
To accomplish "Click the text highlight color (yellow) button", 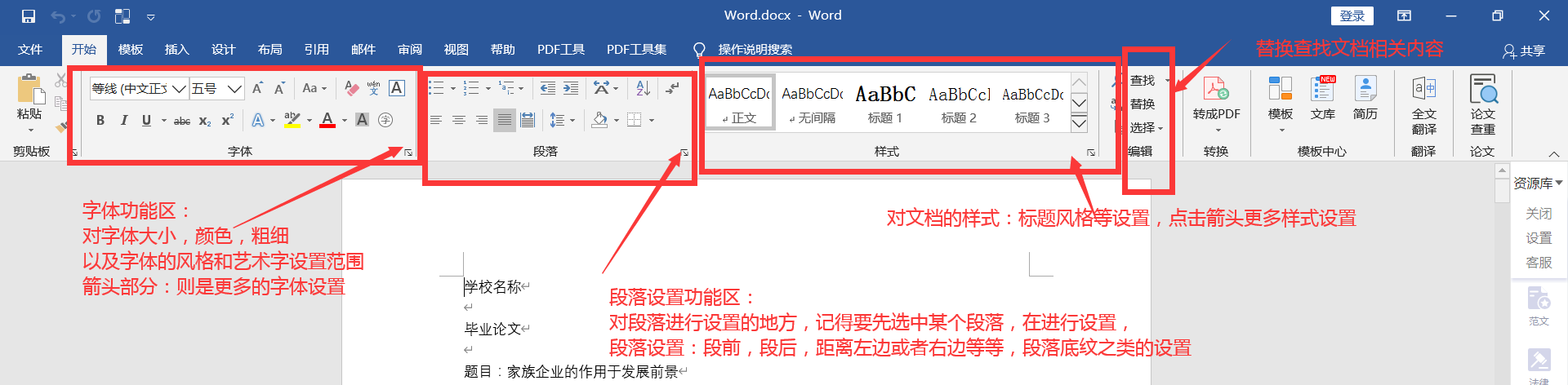I will pos(292,120).
